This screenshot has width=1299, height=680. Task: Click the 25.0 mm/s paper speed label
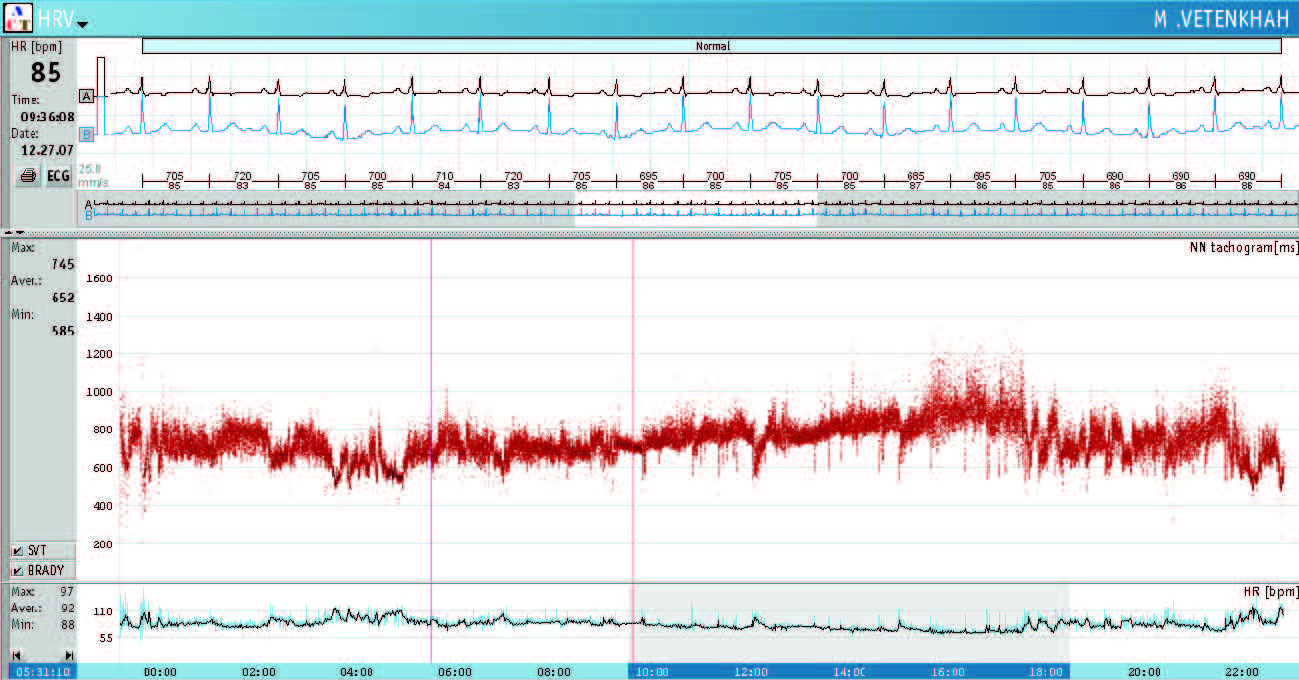click(91, 174)
